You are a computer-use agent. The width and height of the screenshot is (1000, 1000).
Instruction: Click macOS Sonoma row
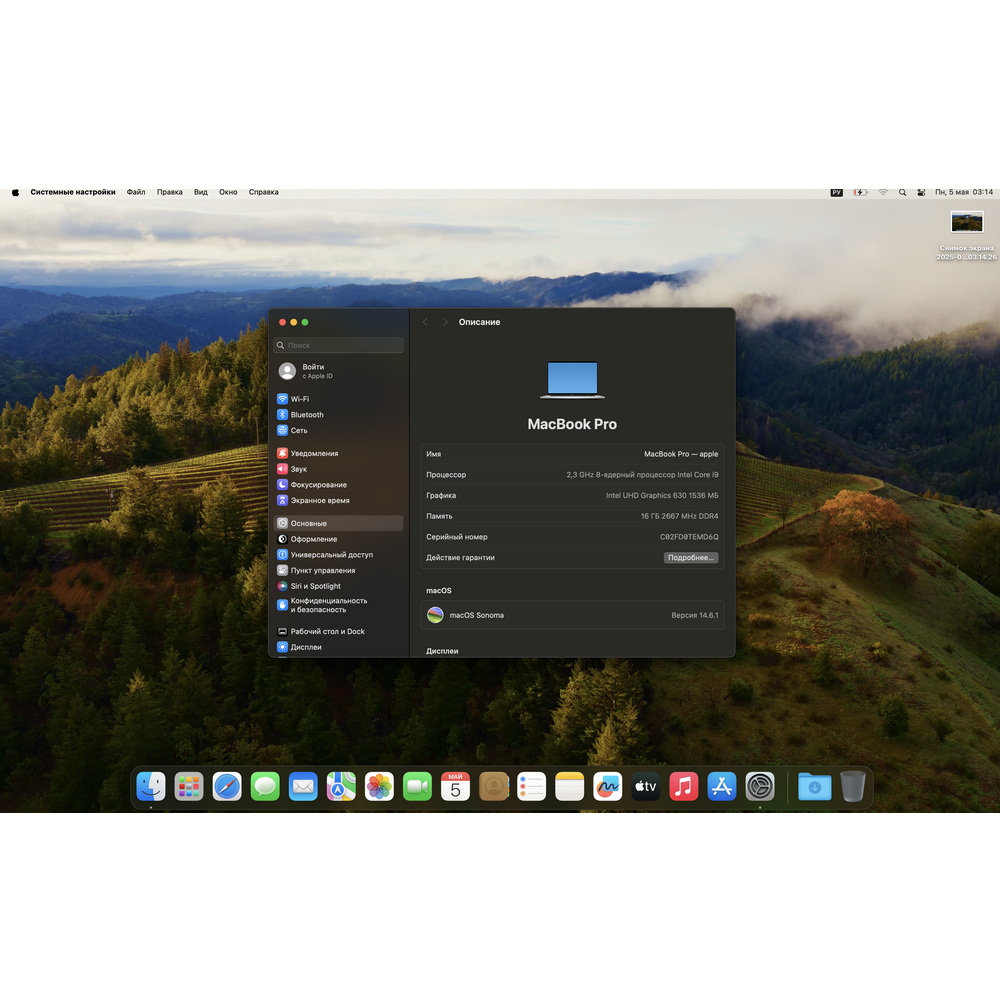tap(572, 615)
